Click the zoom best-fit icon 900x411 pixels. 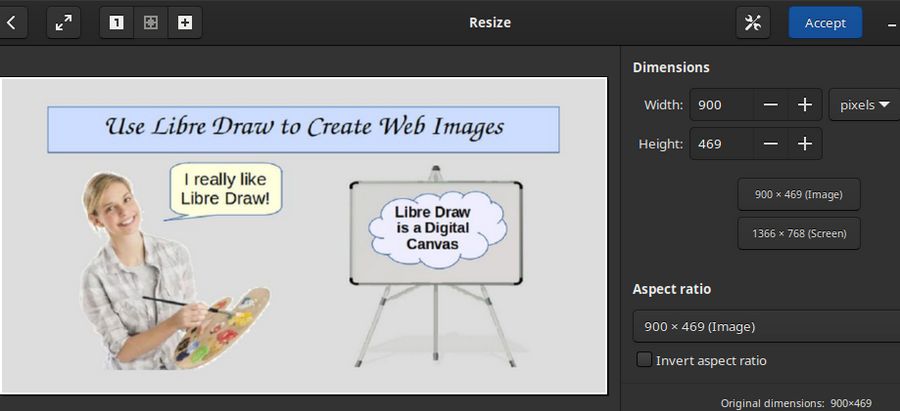pos(151,23)
